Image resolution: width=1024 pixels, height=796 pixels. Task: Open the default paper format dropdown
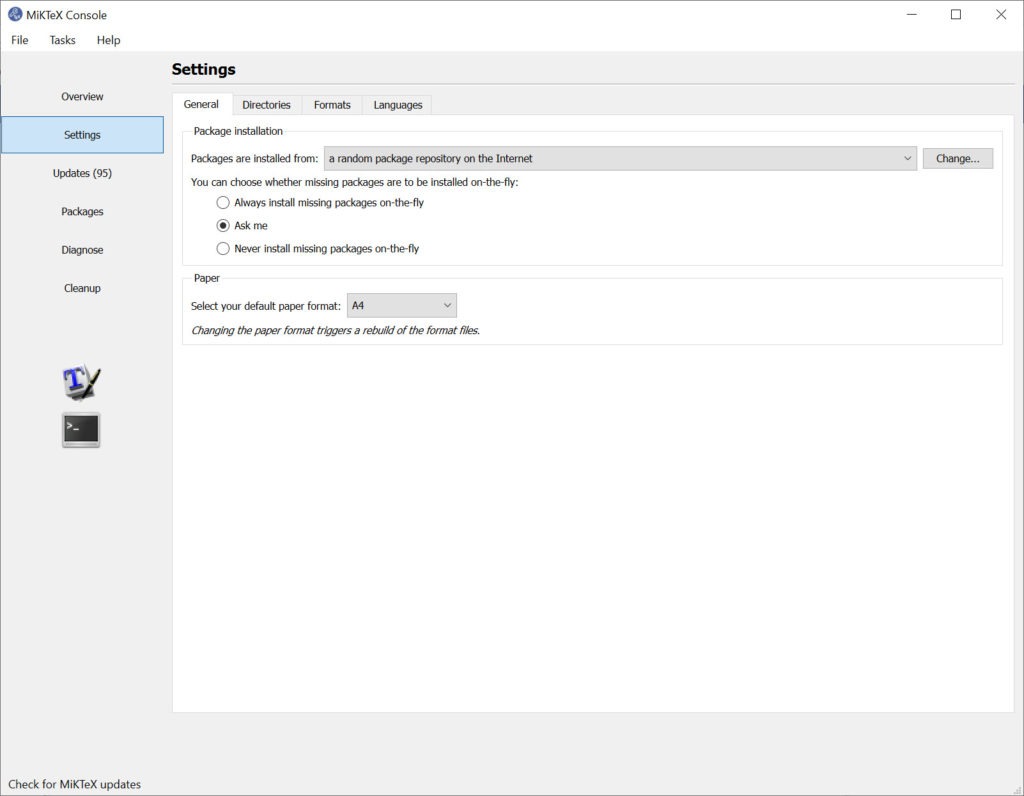[x=402, y=306]
